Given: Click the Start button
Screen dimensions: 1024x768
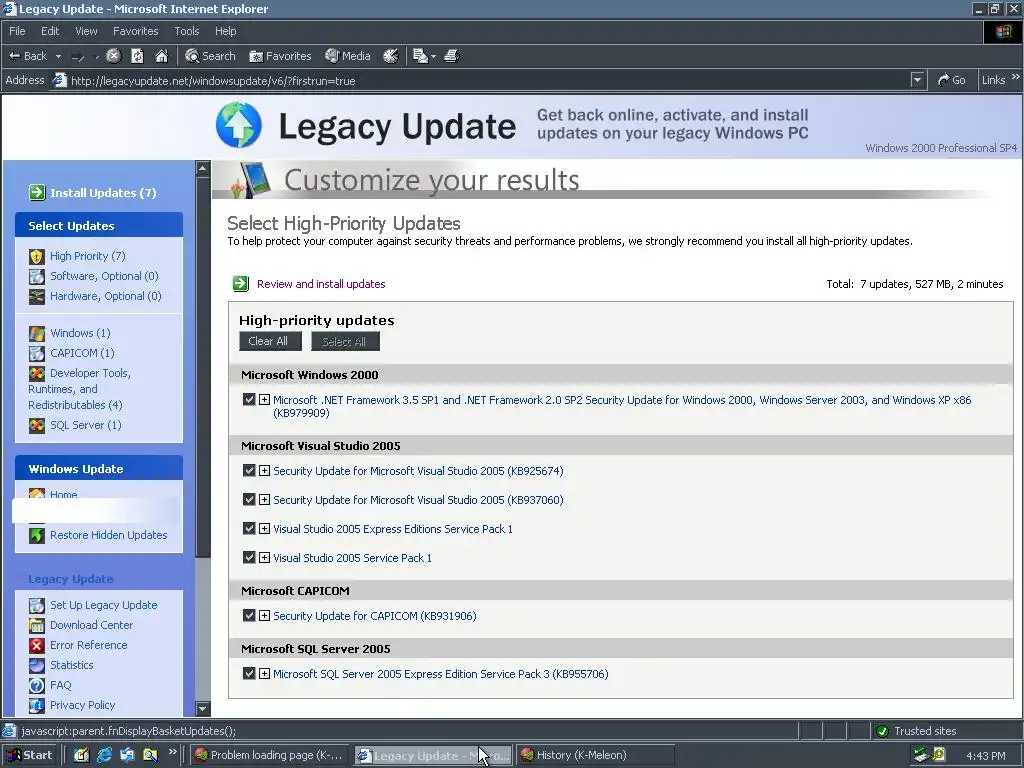Looking at the screenshot, I should 29,755.
